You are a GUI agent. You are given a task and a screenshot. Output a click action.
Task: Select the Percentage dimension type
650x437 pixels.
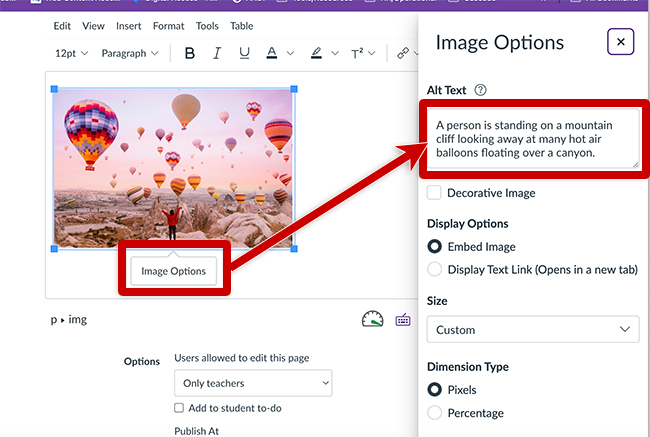(434, 413)
